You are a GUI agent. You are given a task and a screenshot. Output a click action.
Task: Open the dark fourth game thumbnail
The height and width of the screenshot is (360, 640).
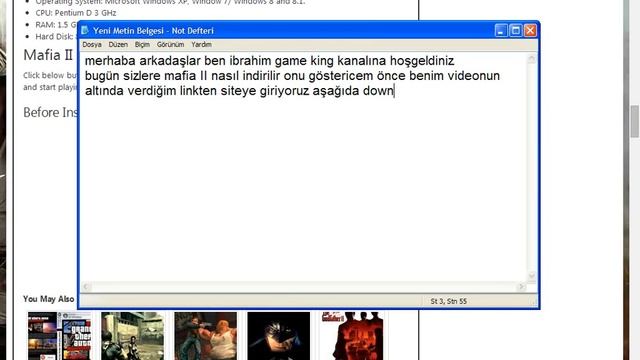point(279,336)
